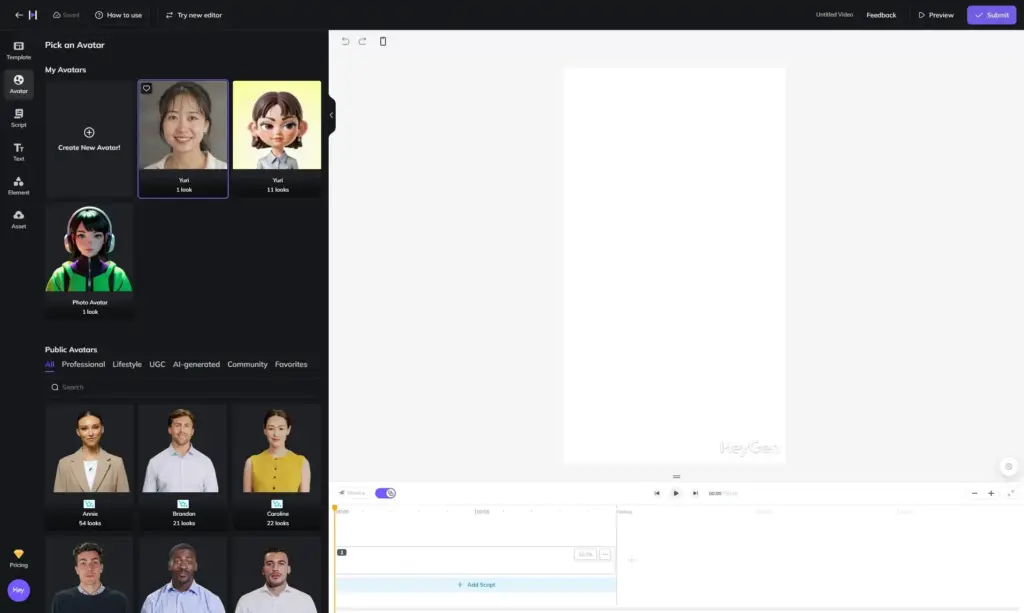Go back with the left arrow icon

(18, 14)
